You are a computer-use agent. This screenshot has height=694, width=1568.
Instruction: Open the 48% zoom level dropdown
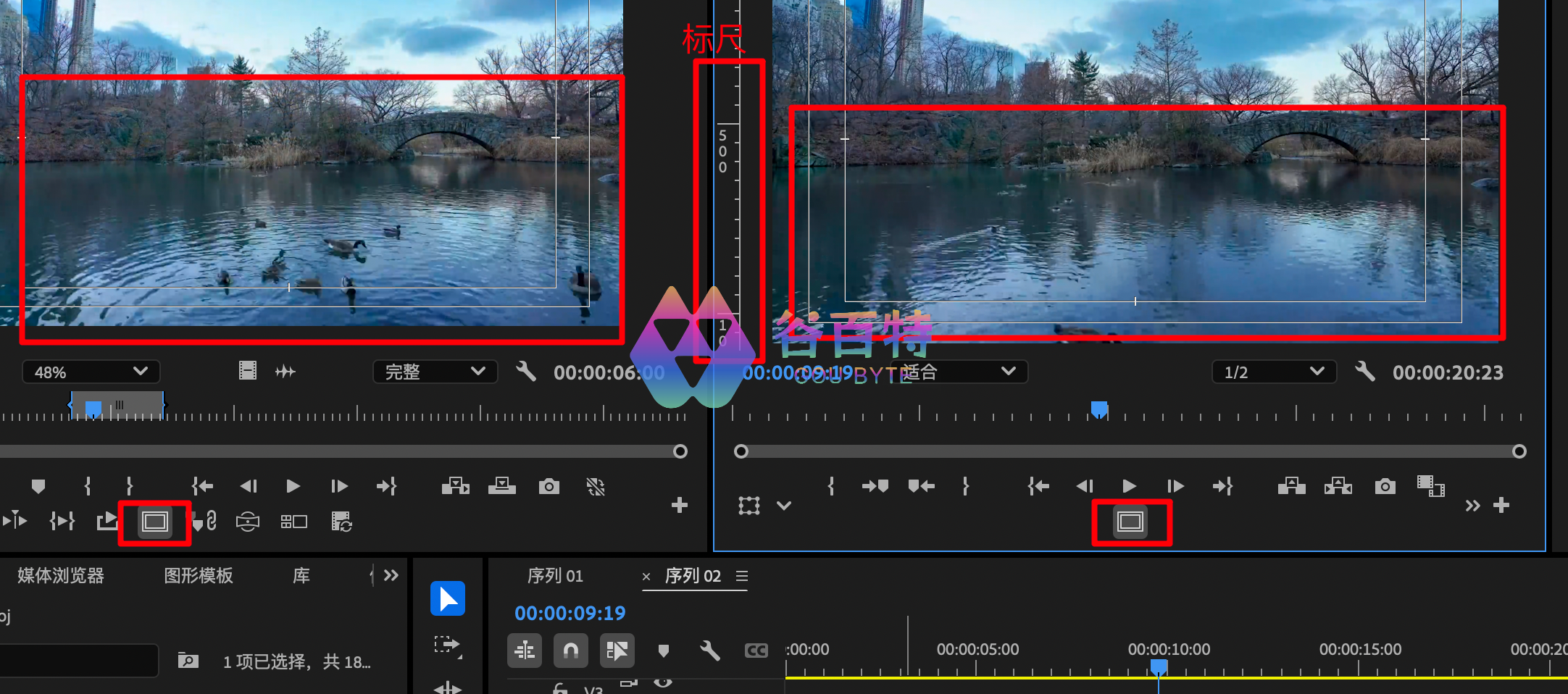point(91,372)
